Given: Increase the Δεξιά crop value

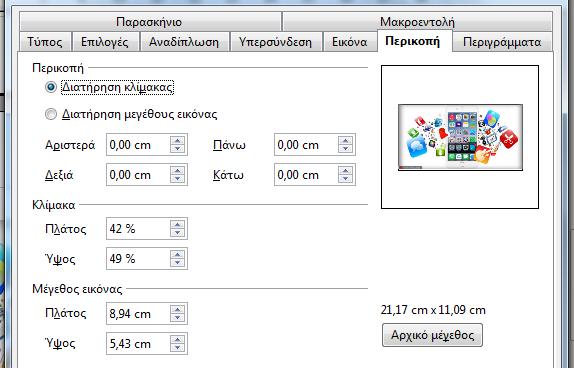Looking at the screenshot, I should [x=178, y=170].
